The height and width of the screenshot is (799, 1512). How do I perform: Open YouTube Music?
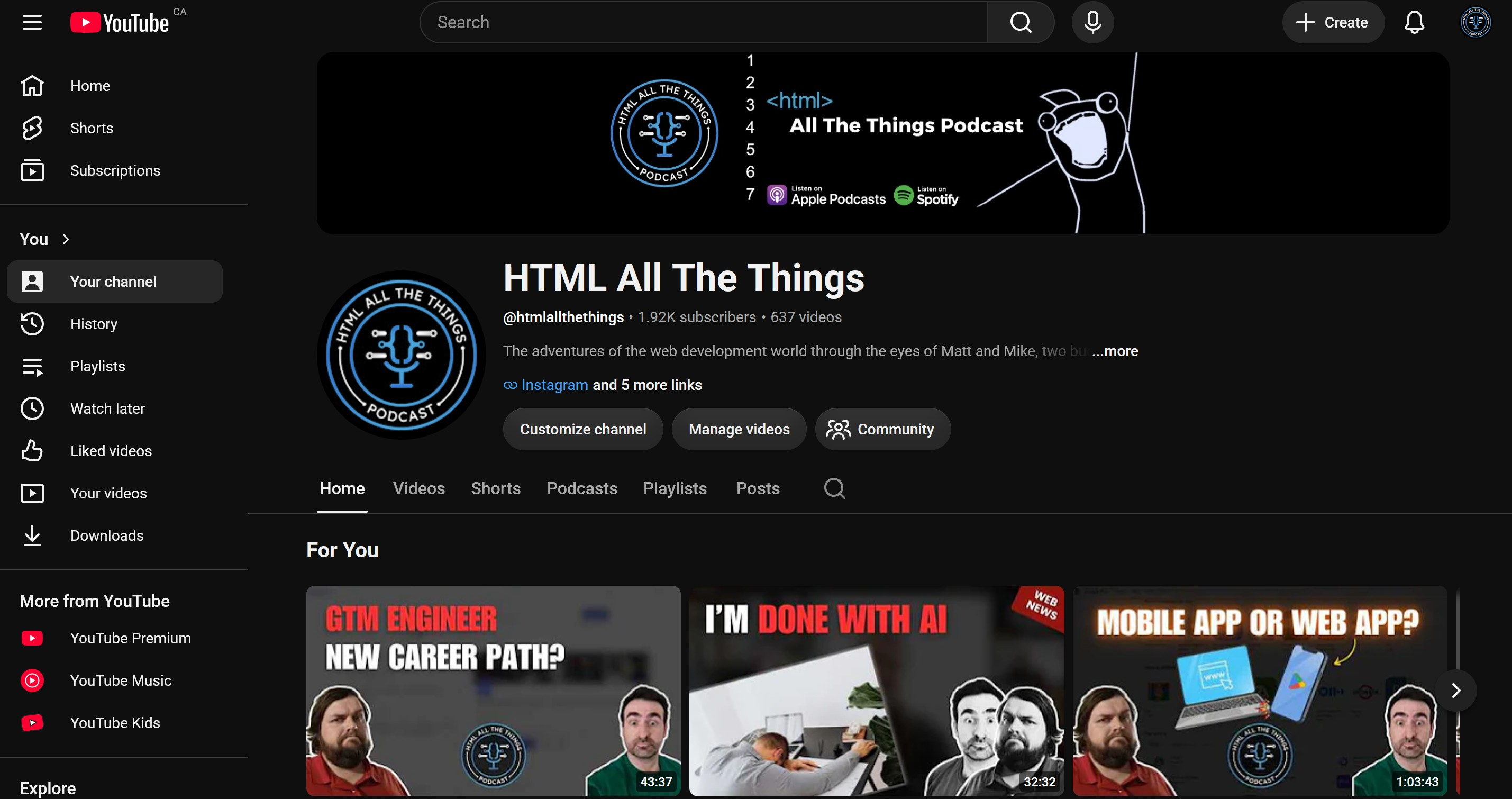(x=114, y=680)
